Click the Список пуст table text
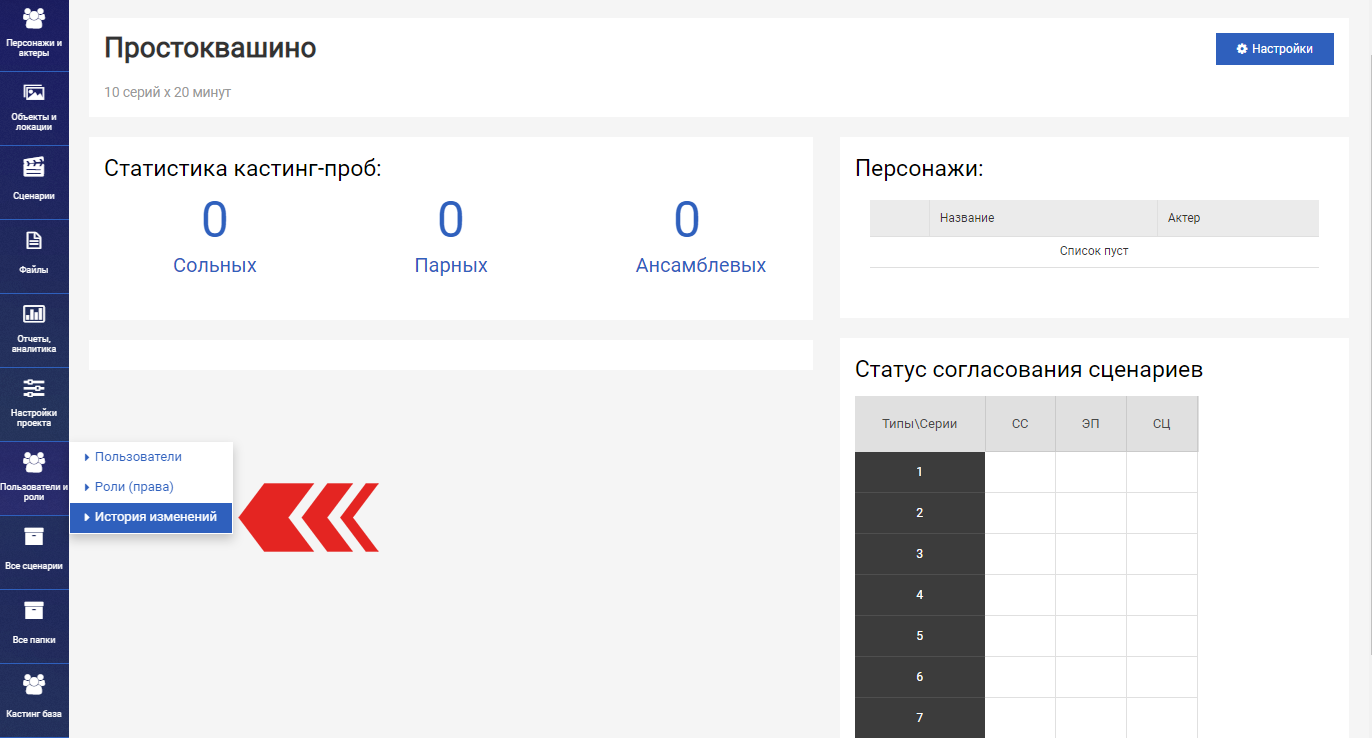Image resolution: width=1372 pixels, height=738 pixels. [x=1094, y=251]
